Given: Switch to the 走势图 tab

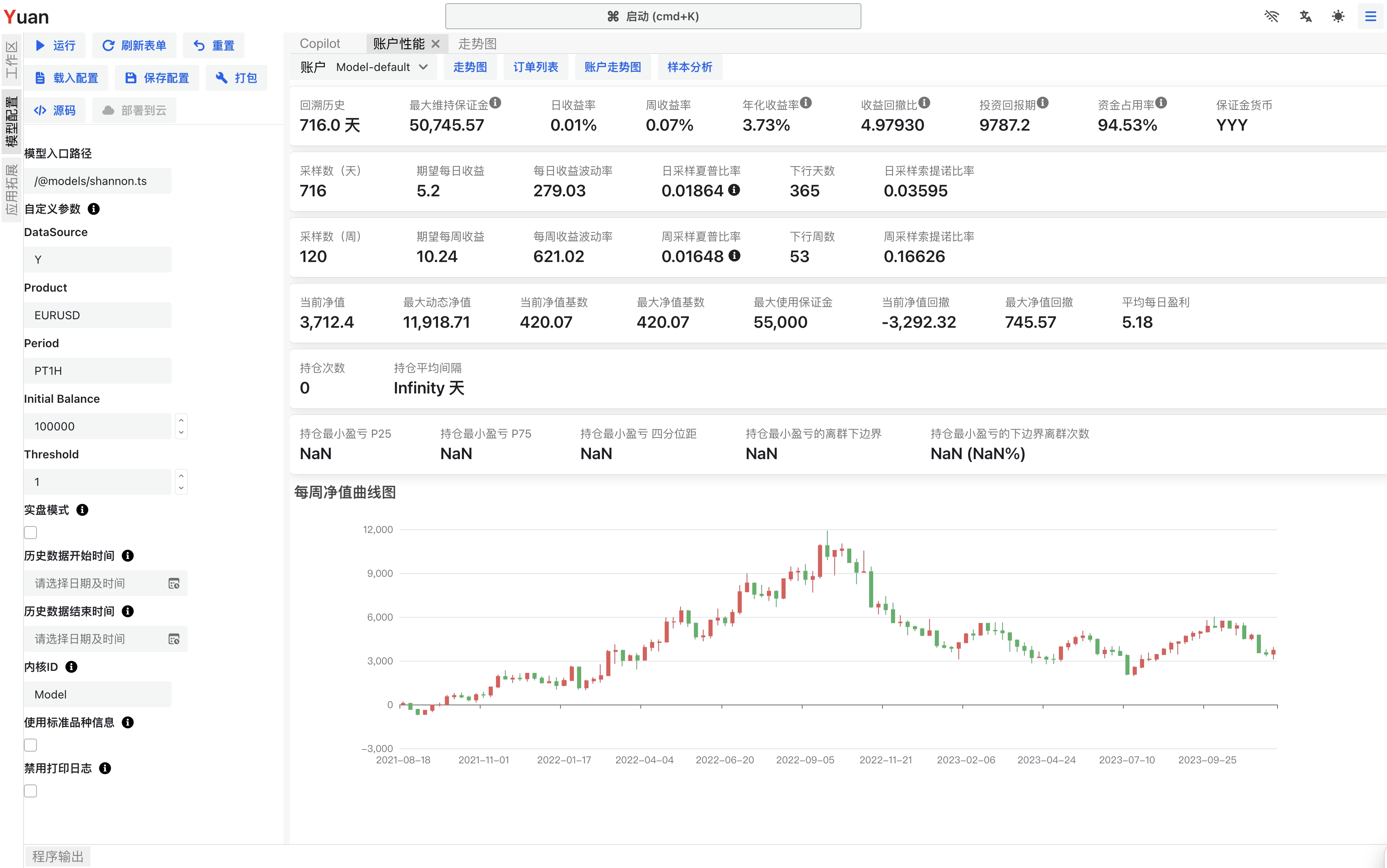Looking at the screenshot, I should (x=477, y=44).
